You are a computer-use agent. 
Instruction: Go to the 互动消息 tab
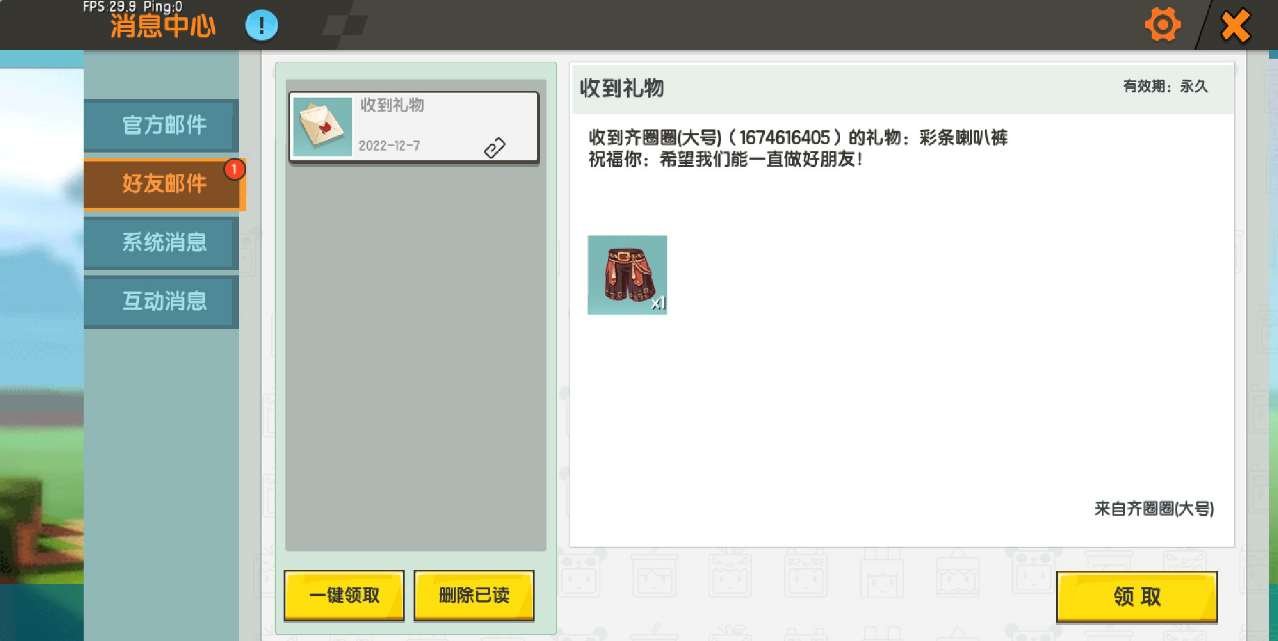(161, 301)
